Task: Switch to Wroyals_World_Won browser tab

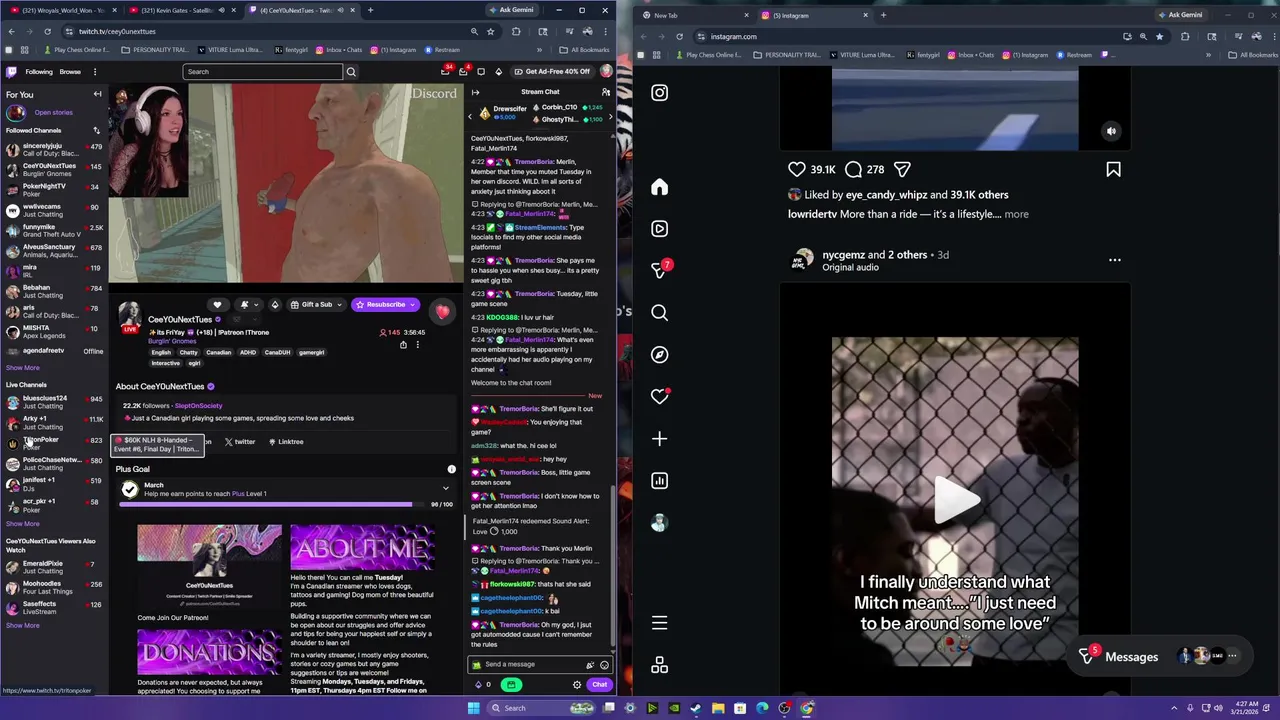Action: (62, 10)
